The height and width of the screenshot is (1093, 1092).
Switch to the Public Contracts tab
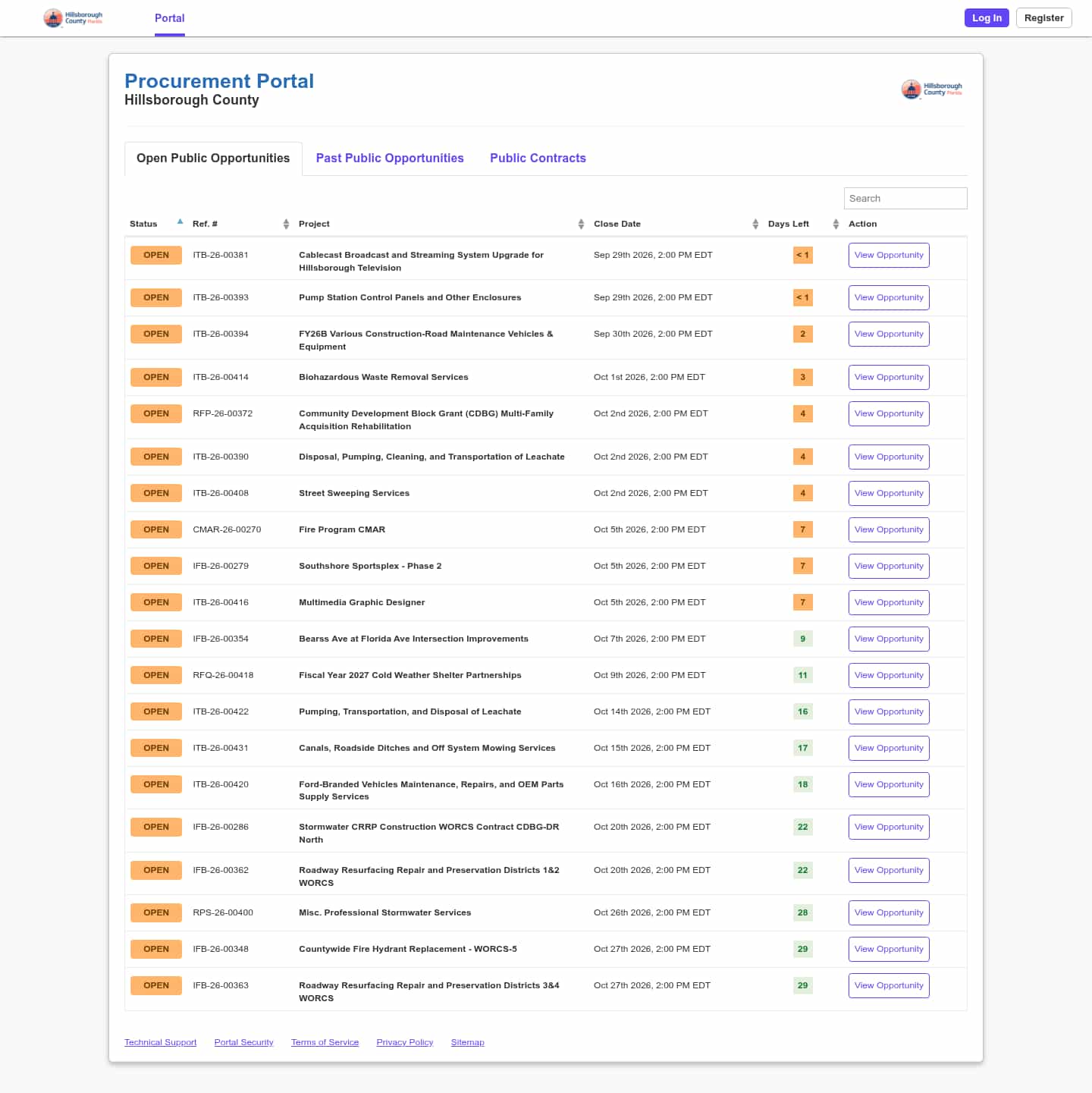tap(538, 158)
